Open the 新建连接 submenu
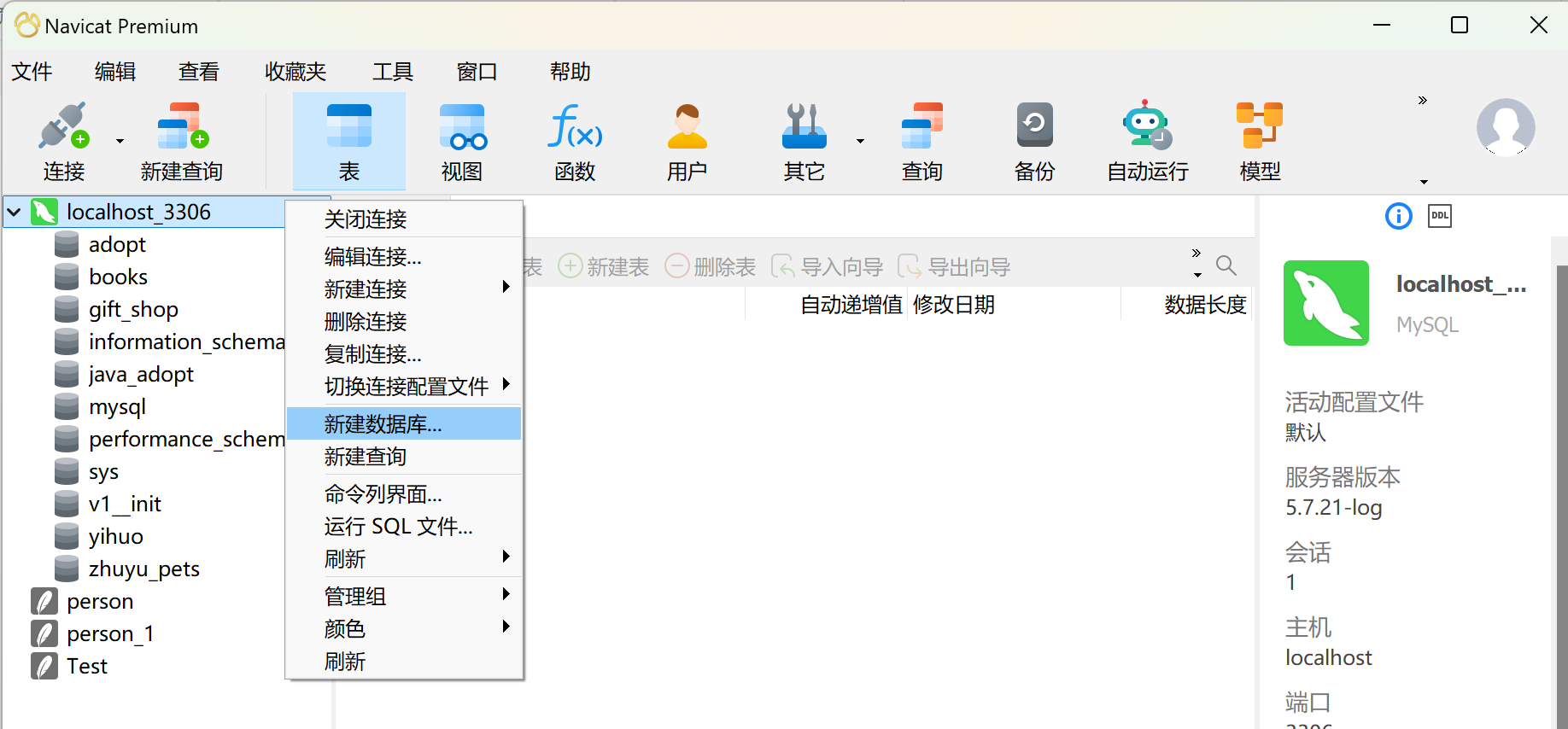The width and height of the screenshot is (1568, 729). coord(404,289)
